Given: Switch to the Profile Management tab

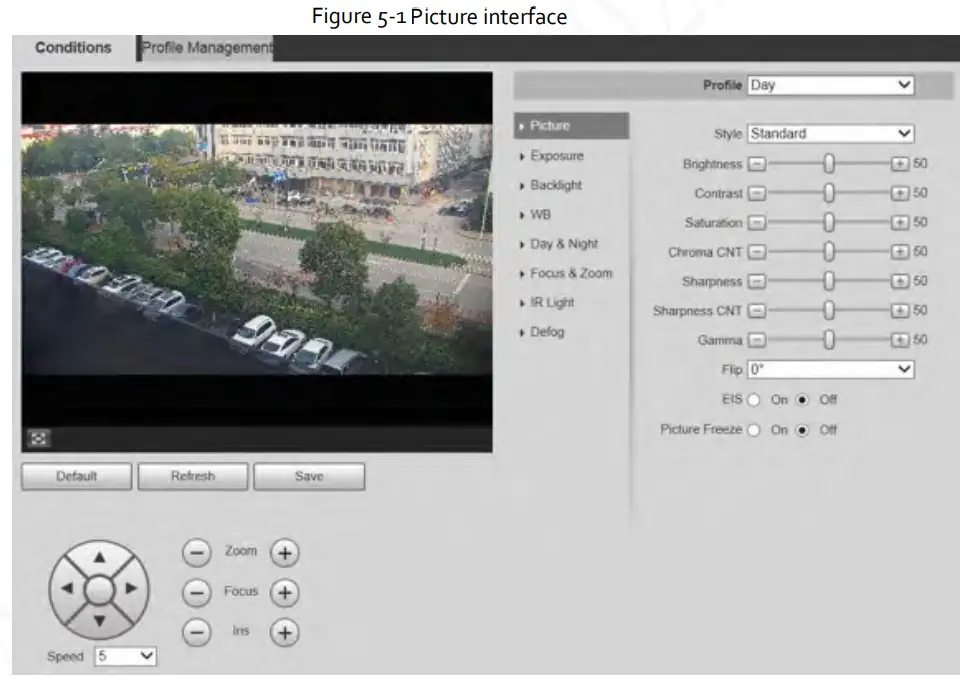Looking at the screenshot, I should click(204, 46).
